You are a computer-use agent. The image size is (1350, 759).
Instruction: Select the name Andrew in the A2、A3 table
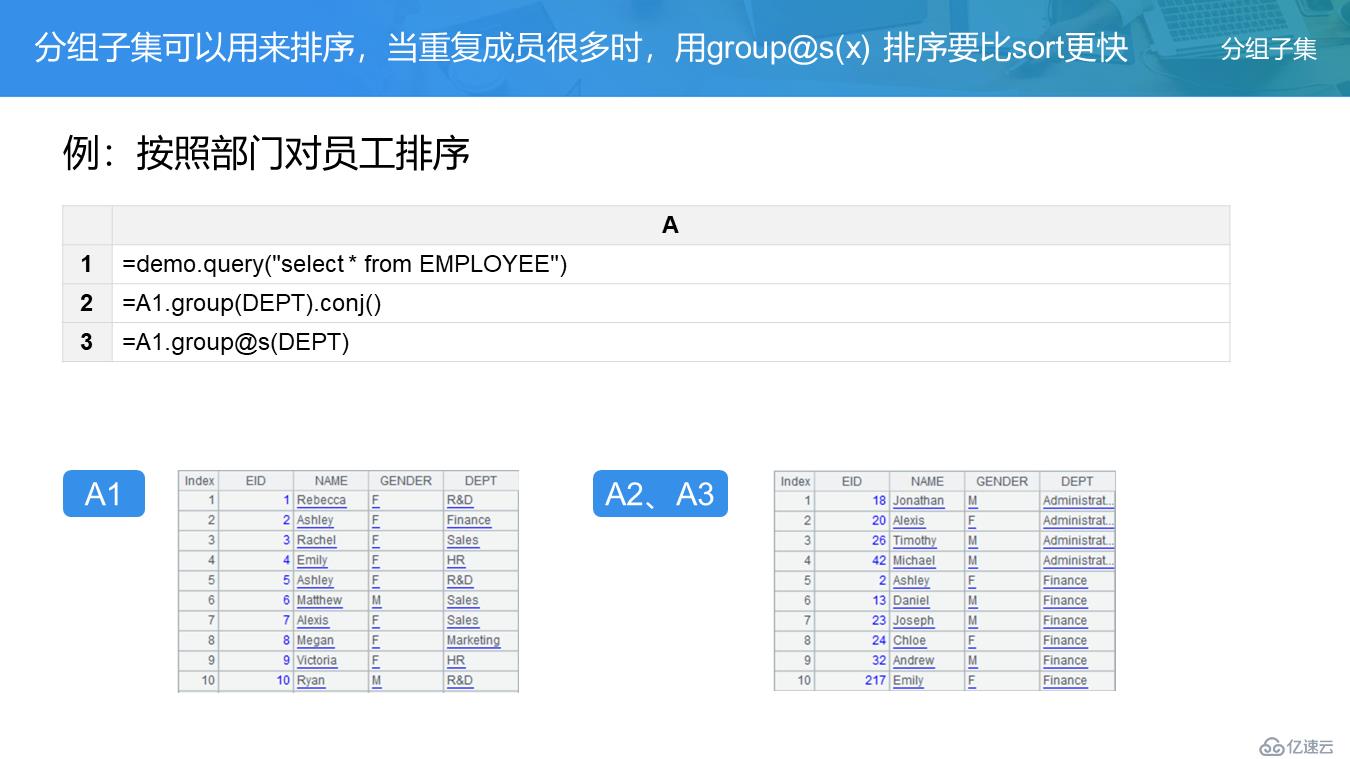913,660
